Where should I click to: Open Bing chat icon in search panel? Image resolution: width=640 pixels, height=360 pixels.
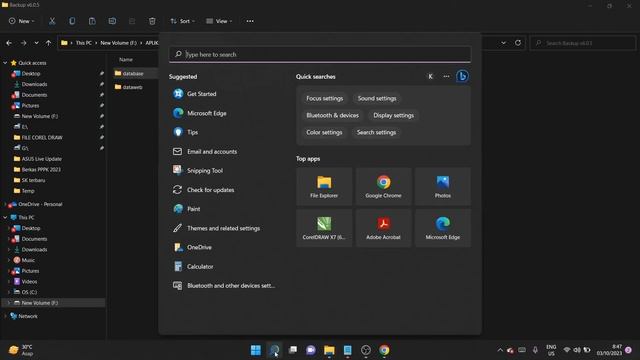[462, 76]
